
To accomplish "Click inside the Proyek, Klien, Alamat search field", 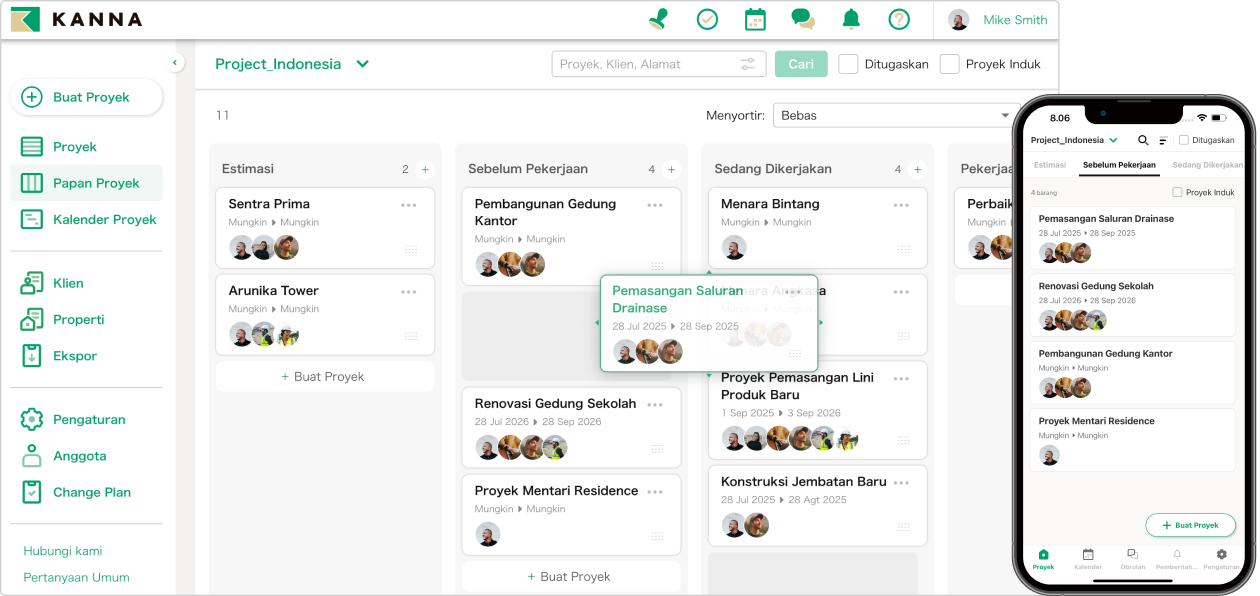I will [650, 63].
